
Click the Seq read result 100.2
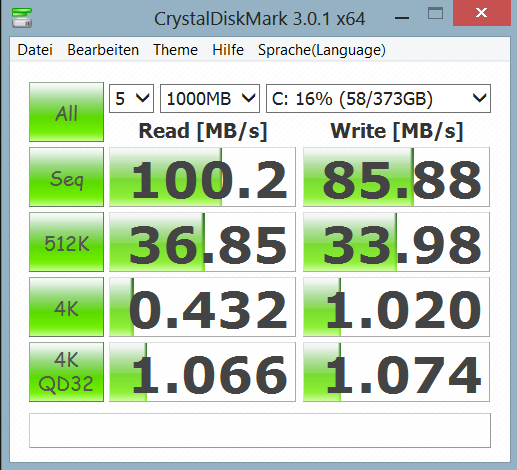202,177
